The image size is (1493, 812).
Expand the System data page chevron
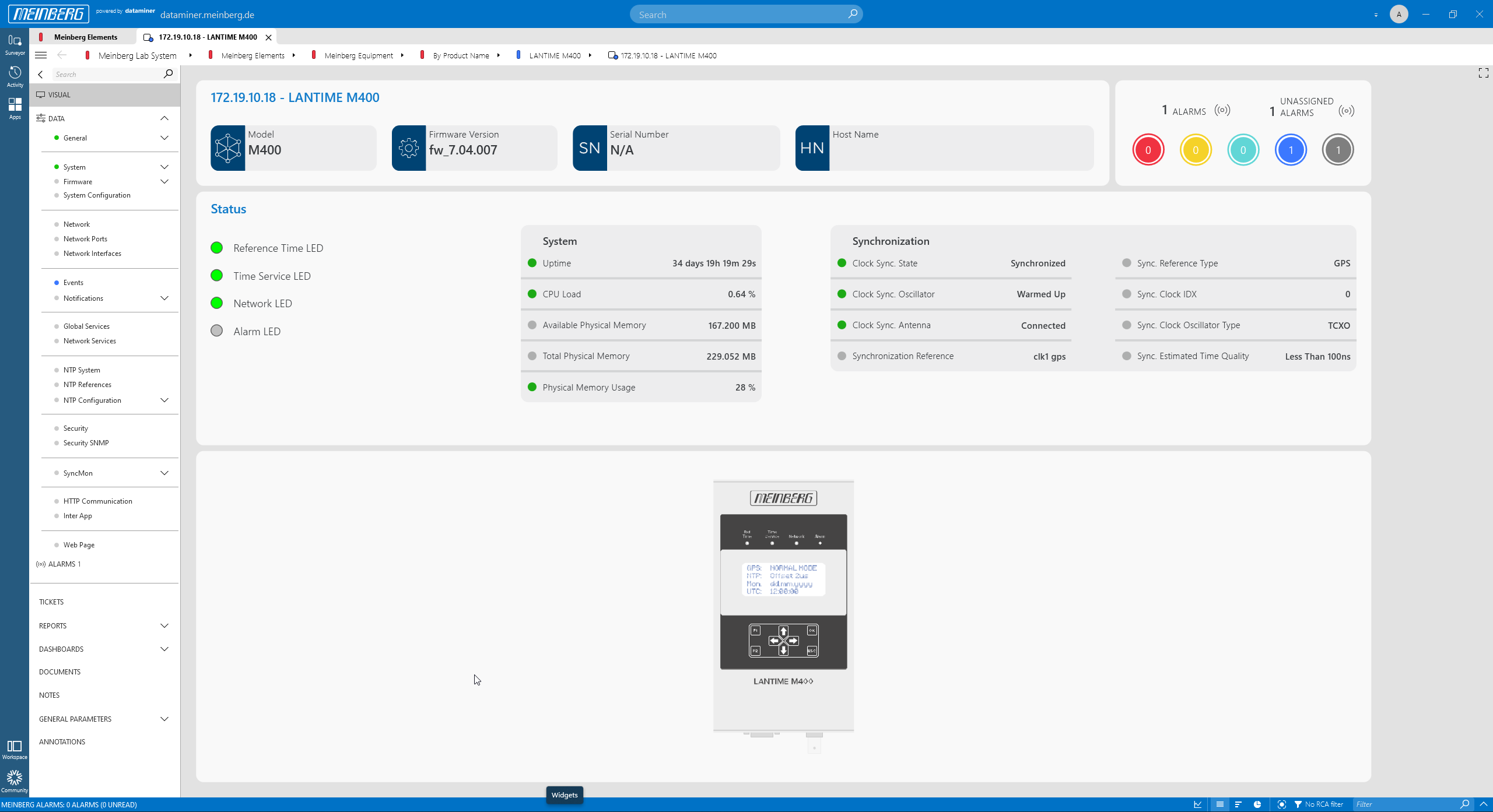[x=164, y=167]
